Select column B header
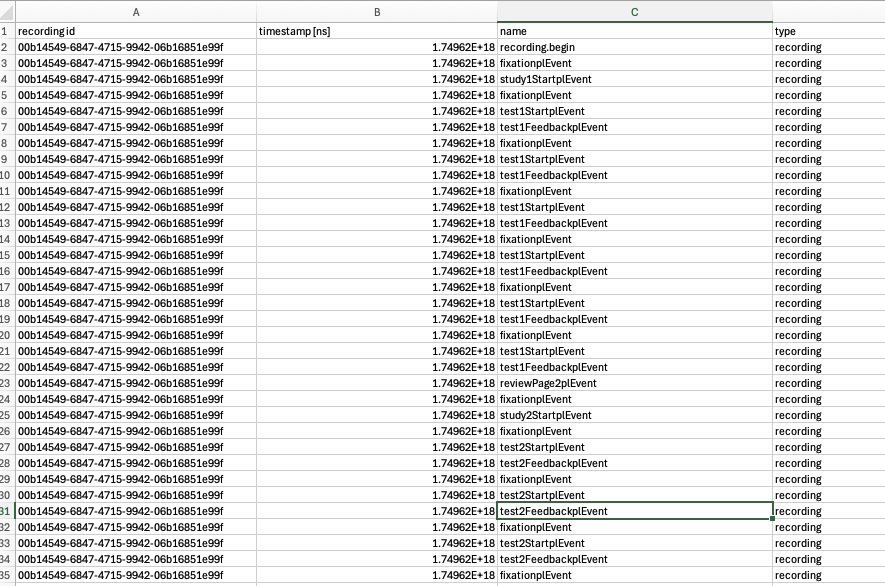The height and width of the screenshot is (586, 885). click(x=377, y=11)
